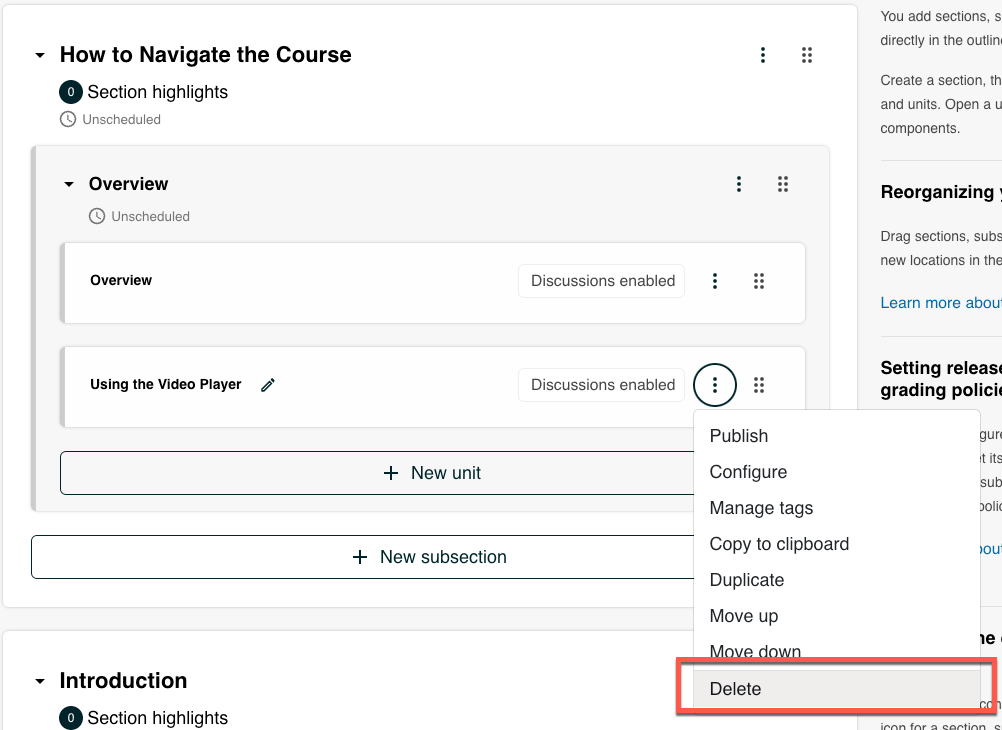Click the drag handle beside Using the Video Player

759,385
